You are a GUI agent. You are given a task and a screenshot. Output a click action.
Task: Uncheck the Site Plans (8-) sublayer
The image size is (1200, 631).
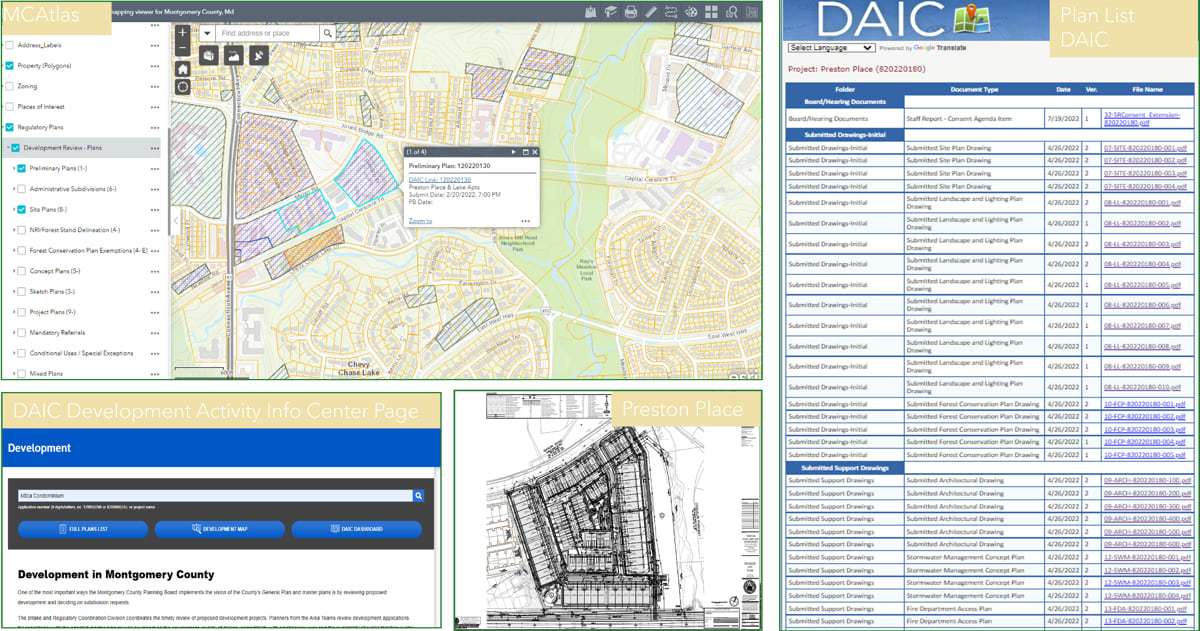(x=22, y=209)
